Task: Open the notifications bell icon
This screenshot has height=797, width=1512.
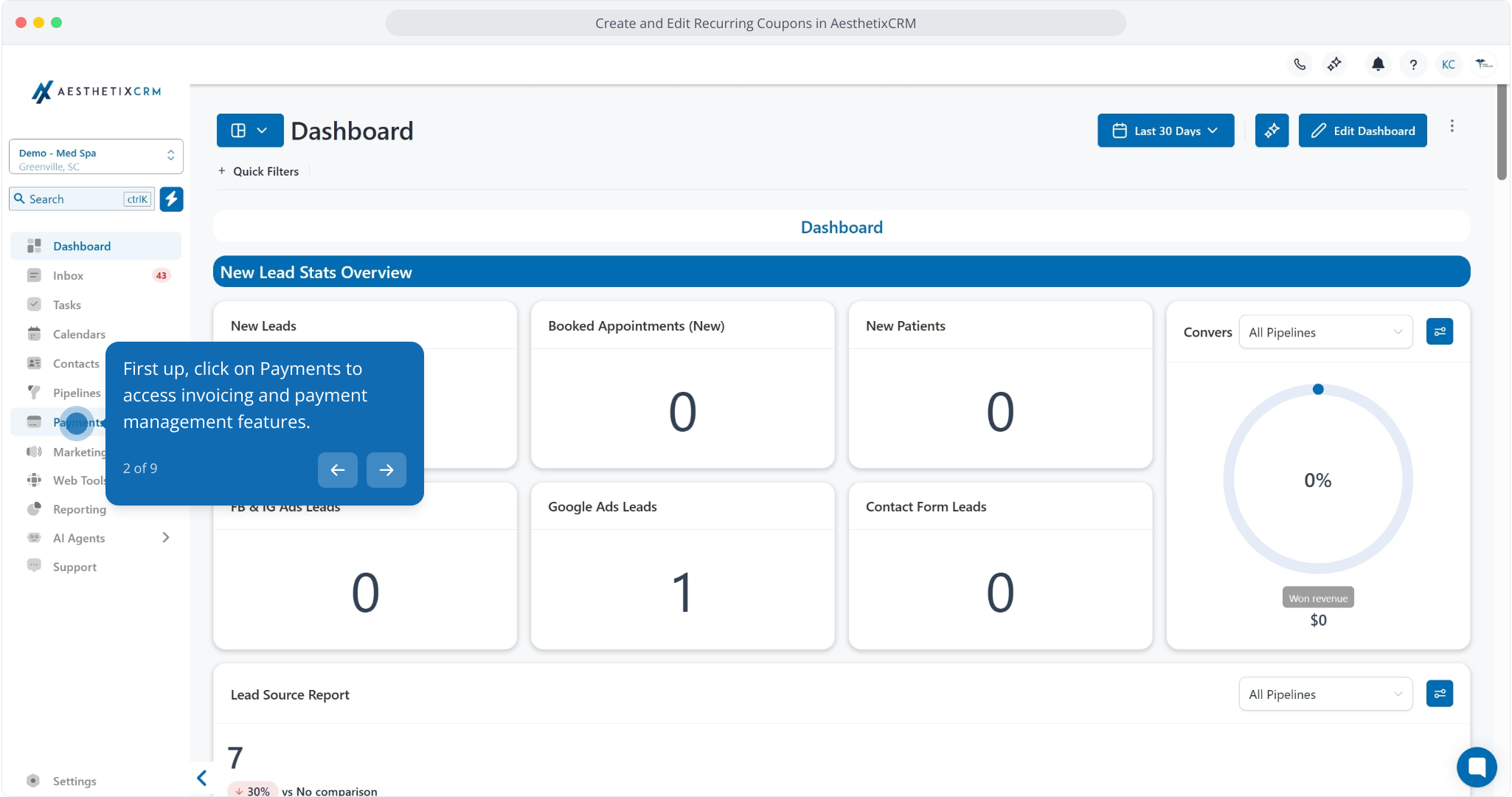Action: 1378,64
